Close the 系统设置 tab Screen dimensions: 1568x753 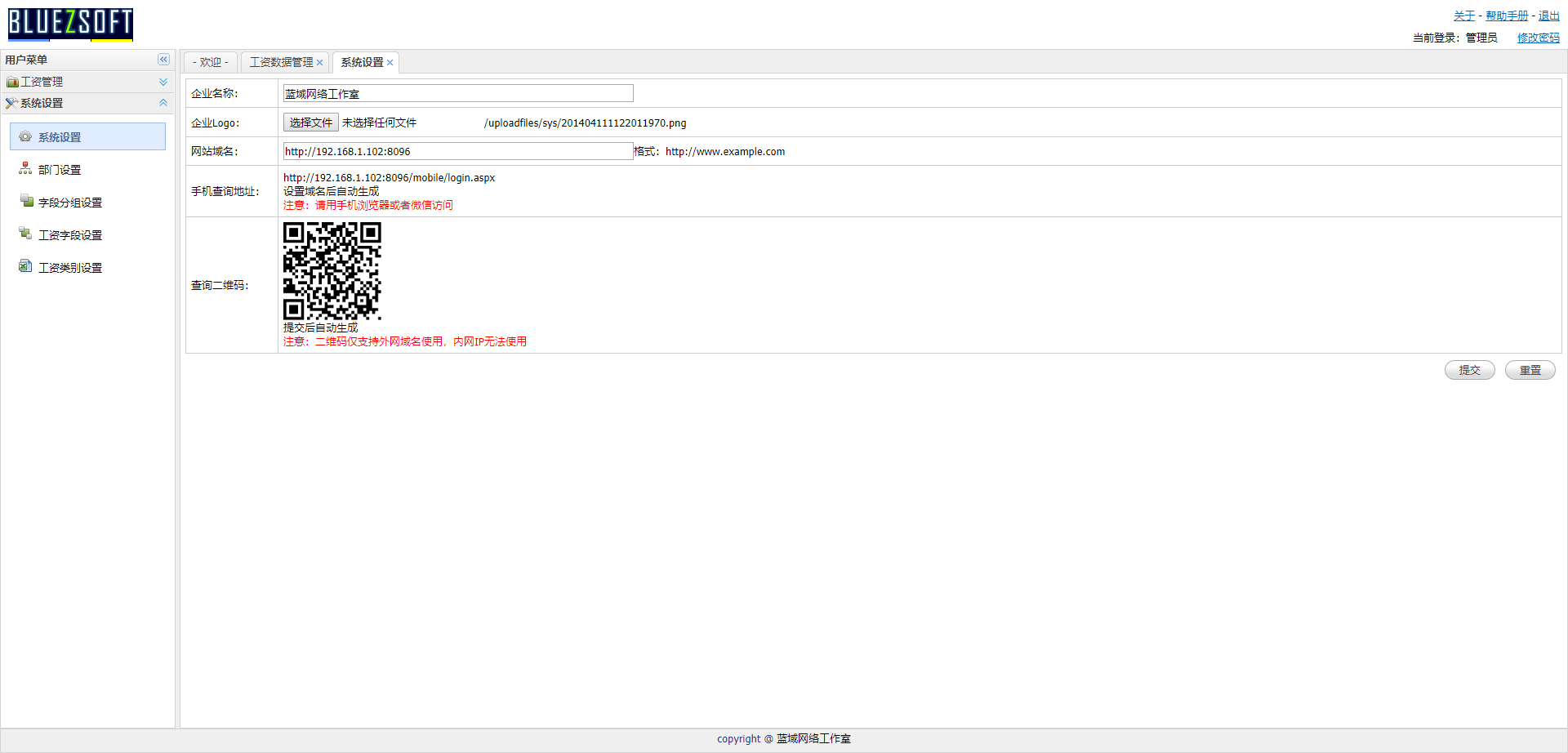(390, 63)
